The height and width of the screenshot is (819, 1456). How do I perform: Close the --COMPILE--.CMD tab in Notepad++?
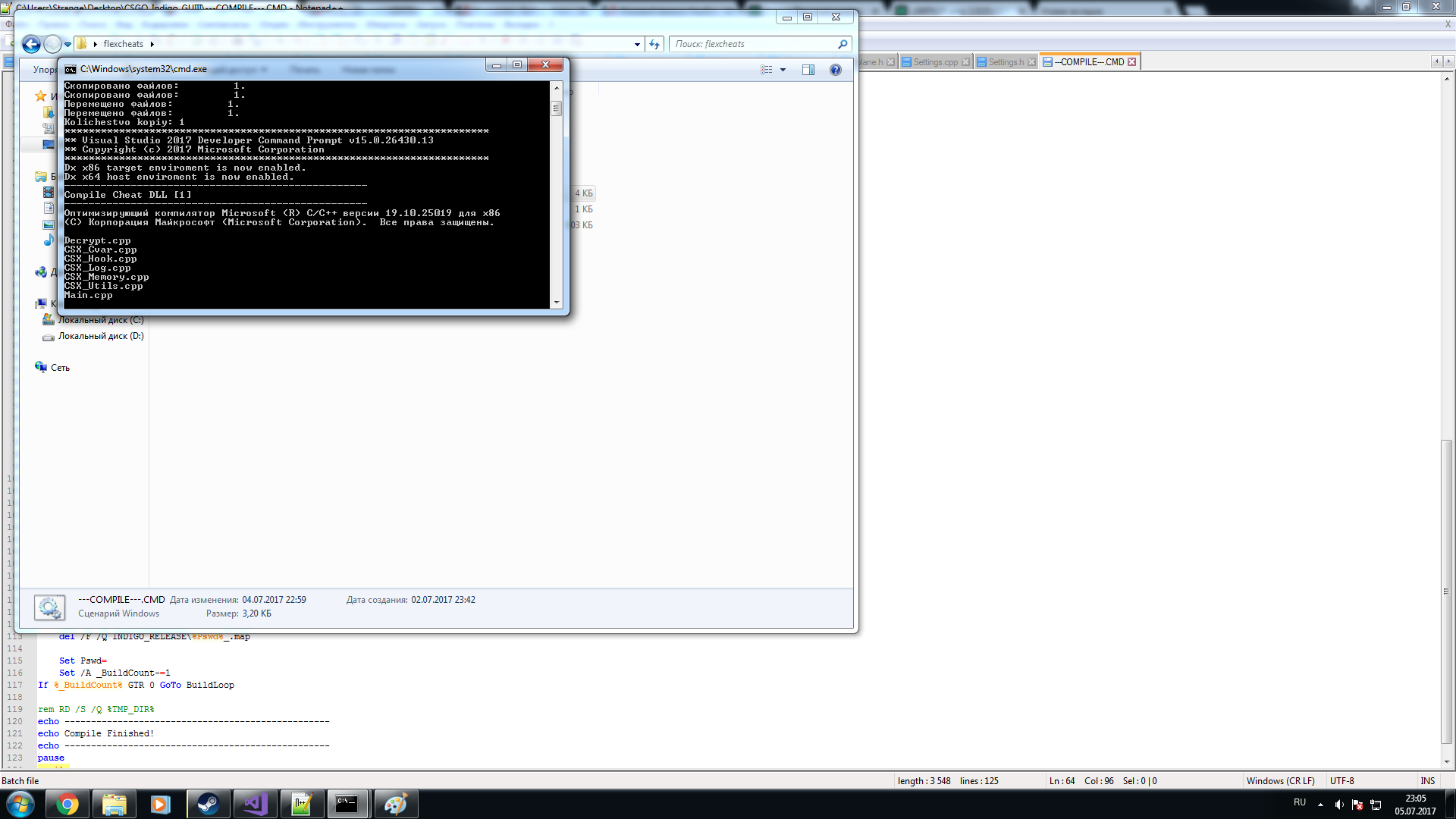1132,62
